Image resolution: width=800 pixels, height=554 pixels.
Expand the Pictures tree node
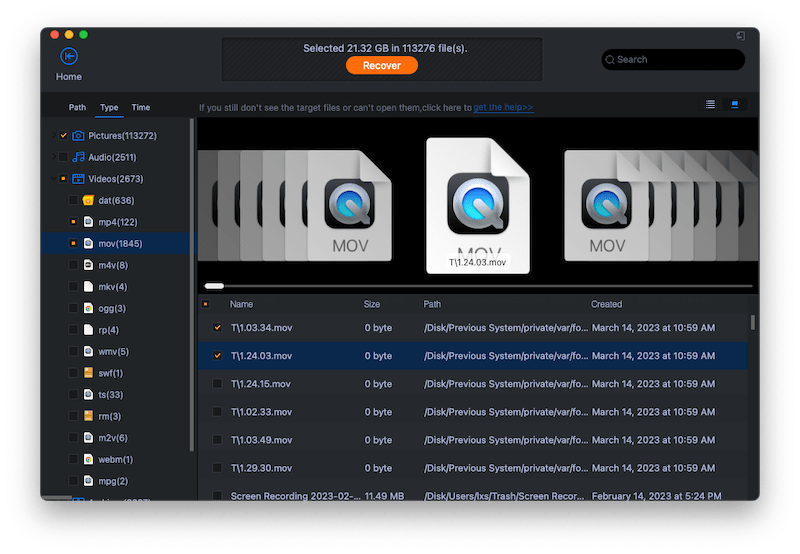coord(54,135)
